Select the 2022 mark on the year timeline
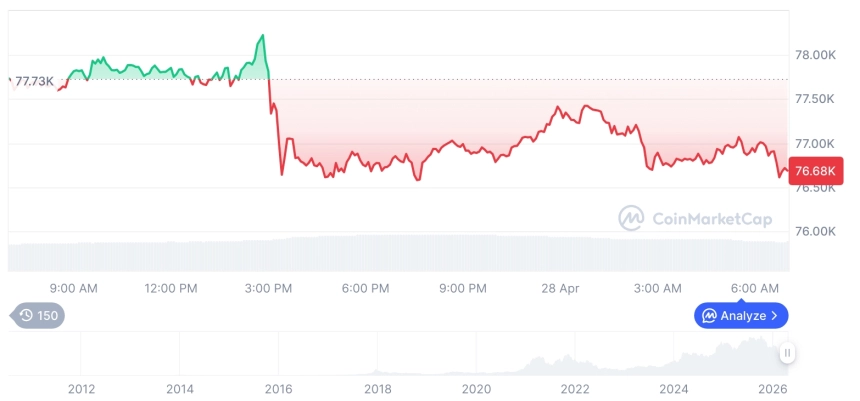 click(x=575, y=389)
